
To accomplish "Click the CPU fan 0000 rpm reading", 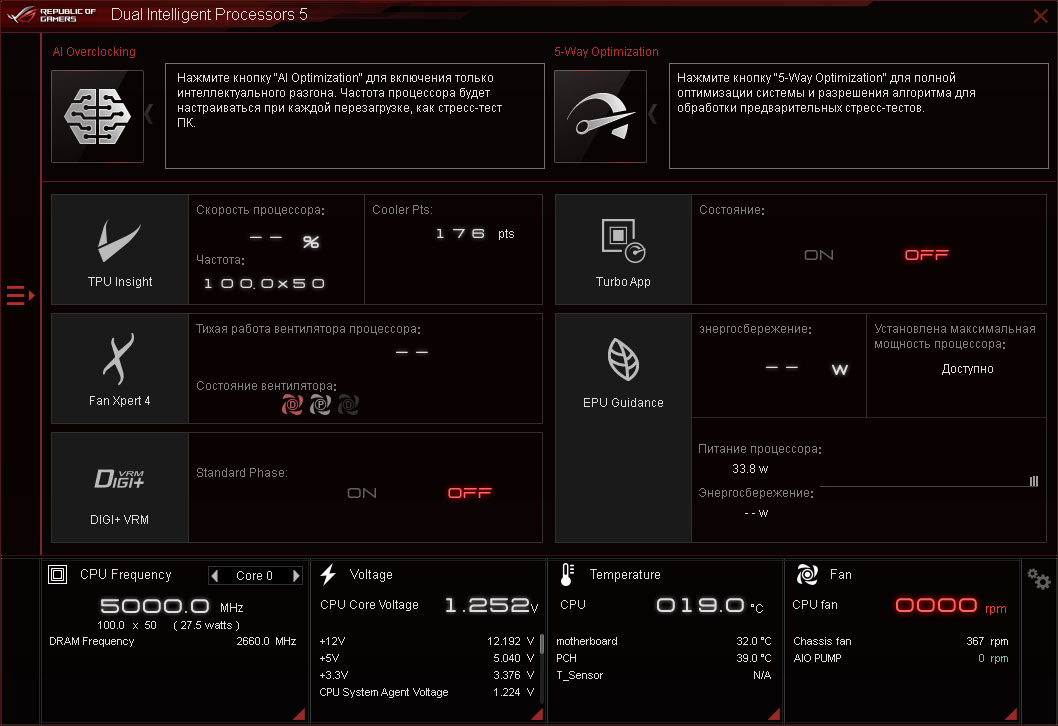I will coord(951,605).
